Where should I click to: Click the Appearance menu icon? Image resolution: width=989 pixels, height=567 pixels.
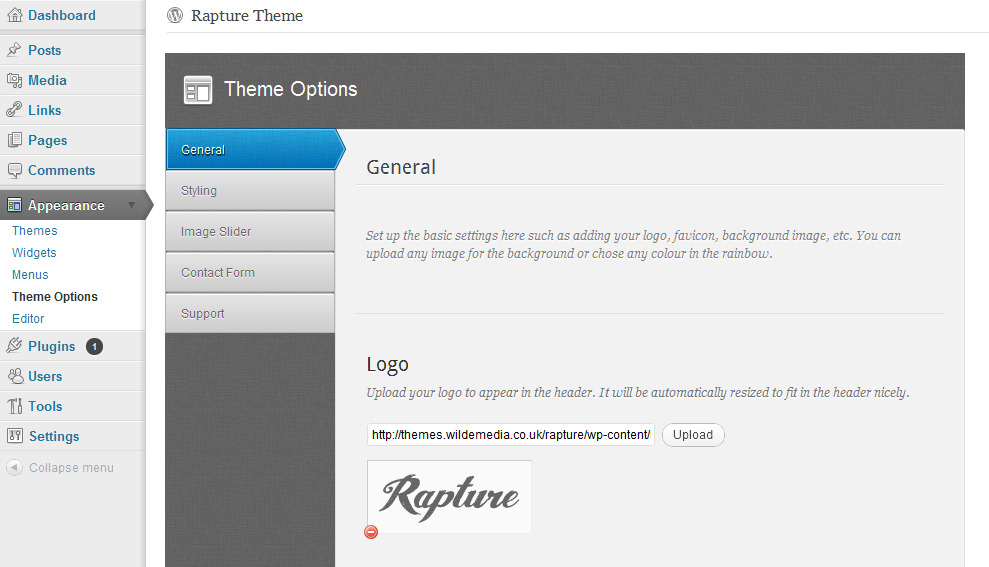[14, 205]
